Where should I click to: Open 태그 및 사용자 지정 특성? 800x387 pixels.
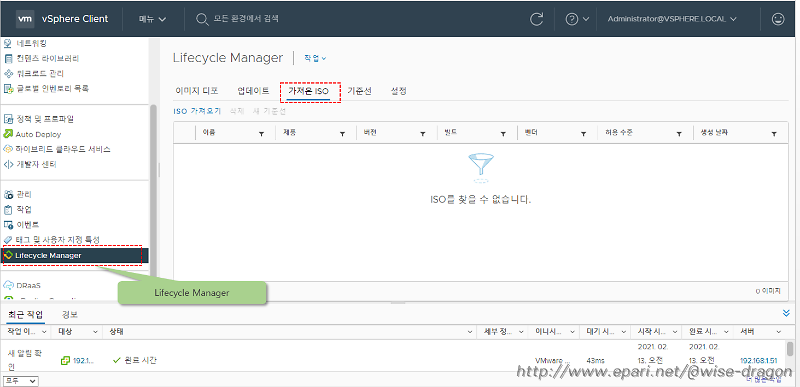coord(57,239)
